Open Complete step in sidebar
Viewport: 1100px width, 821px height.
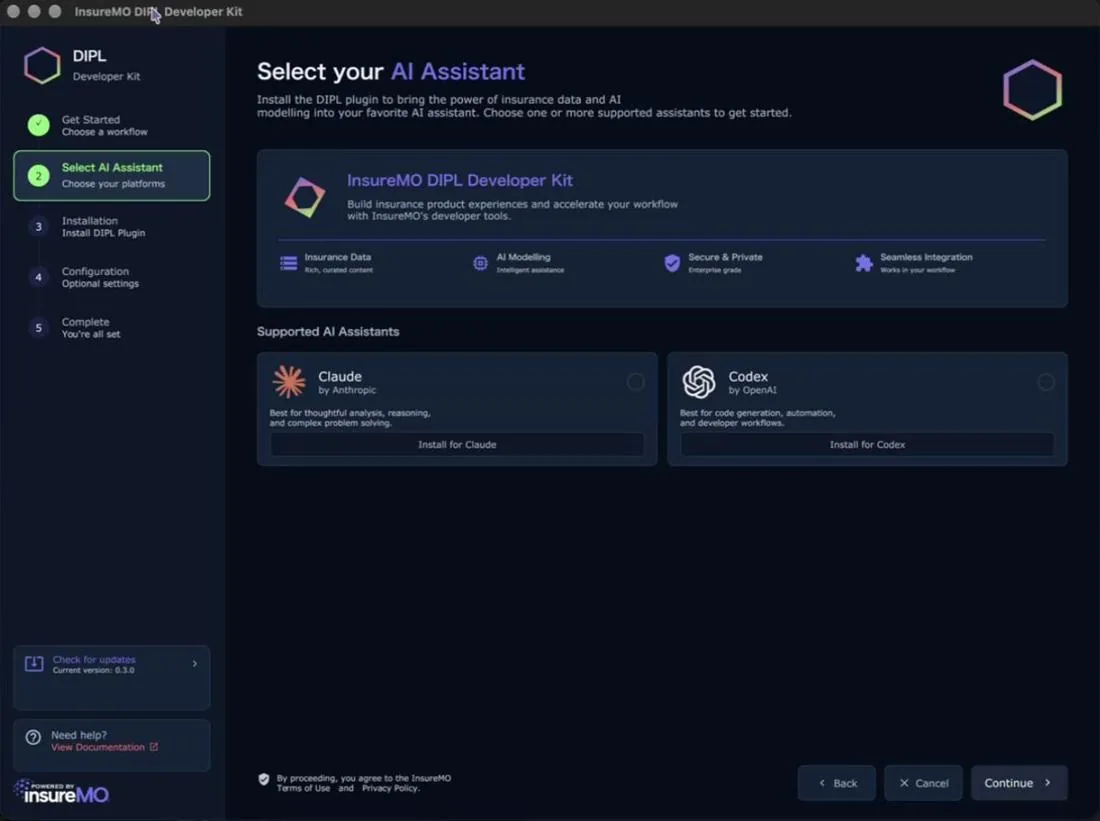pyautogui.click(x=112, y=328)
